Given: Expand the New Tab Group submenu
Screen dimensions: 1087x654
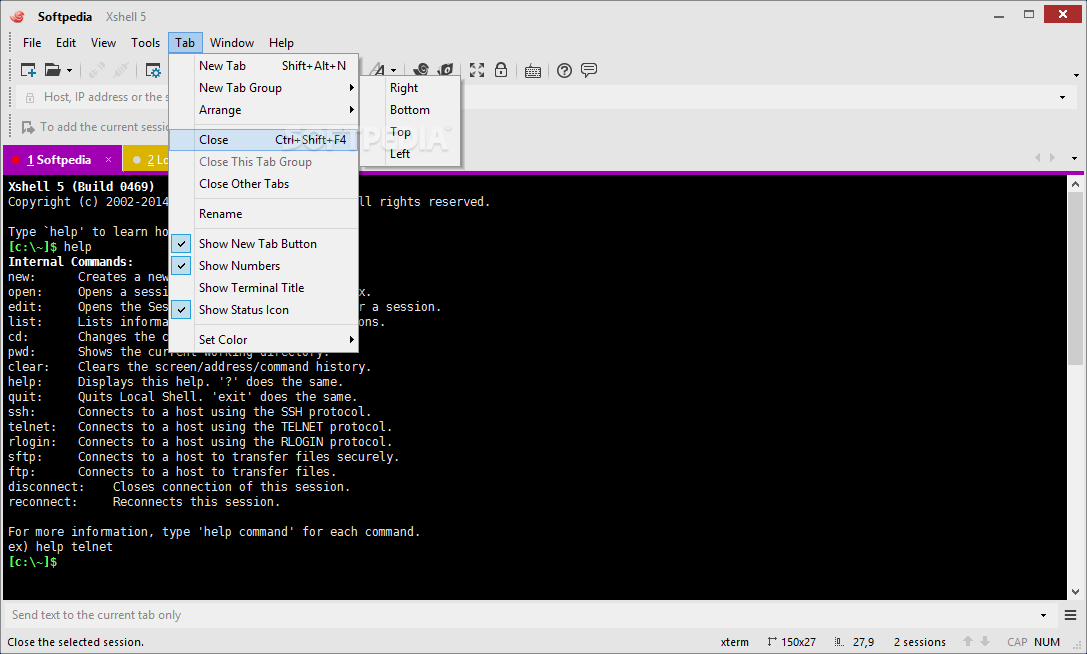Looking at the screenshot, I should 263,88.
